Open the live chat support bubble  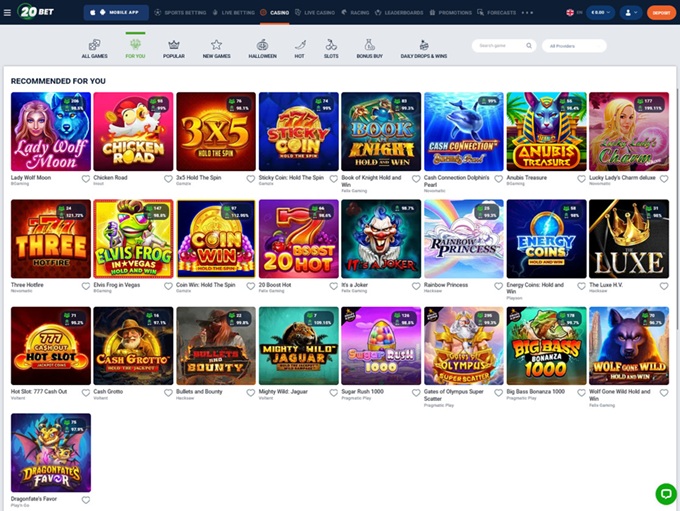tap(665, 493)
